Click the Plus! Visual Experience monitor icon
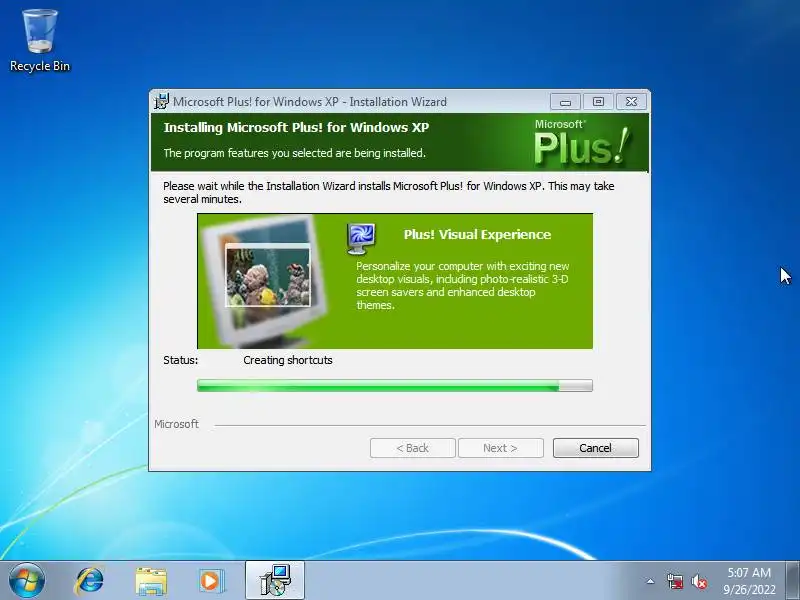 tap(361, 238)
